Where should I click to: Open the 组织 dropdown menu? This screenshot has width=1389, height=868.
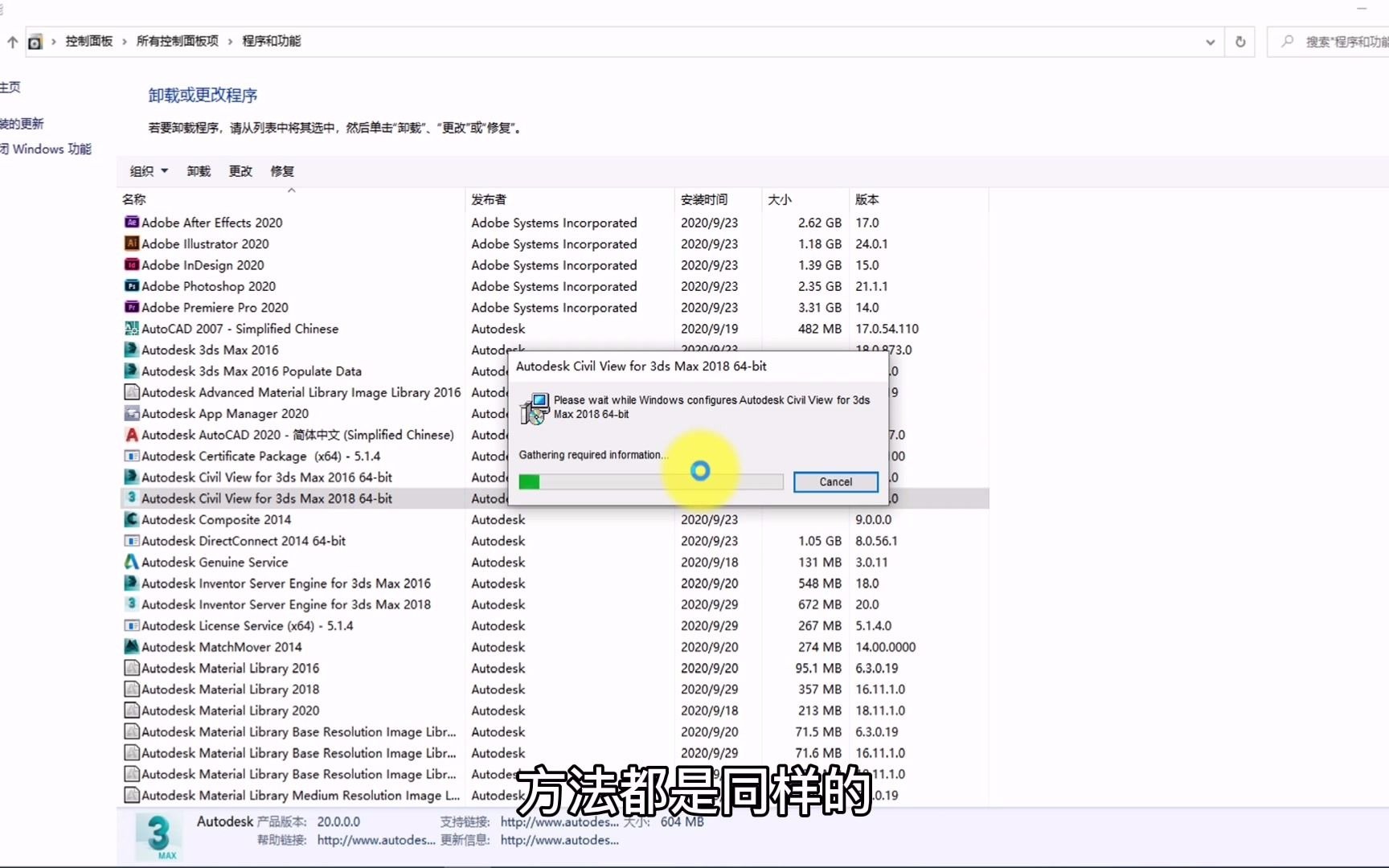[147, 170]
